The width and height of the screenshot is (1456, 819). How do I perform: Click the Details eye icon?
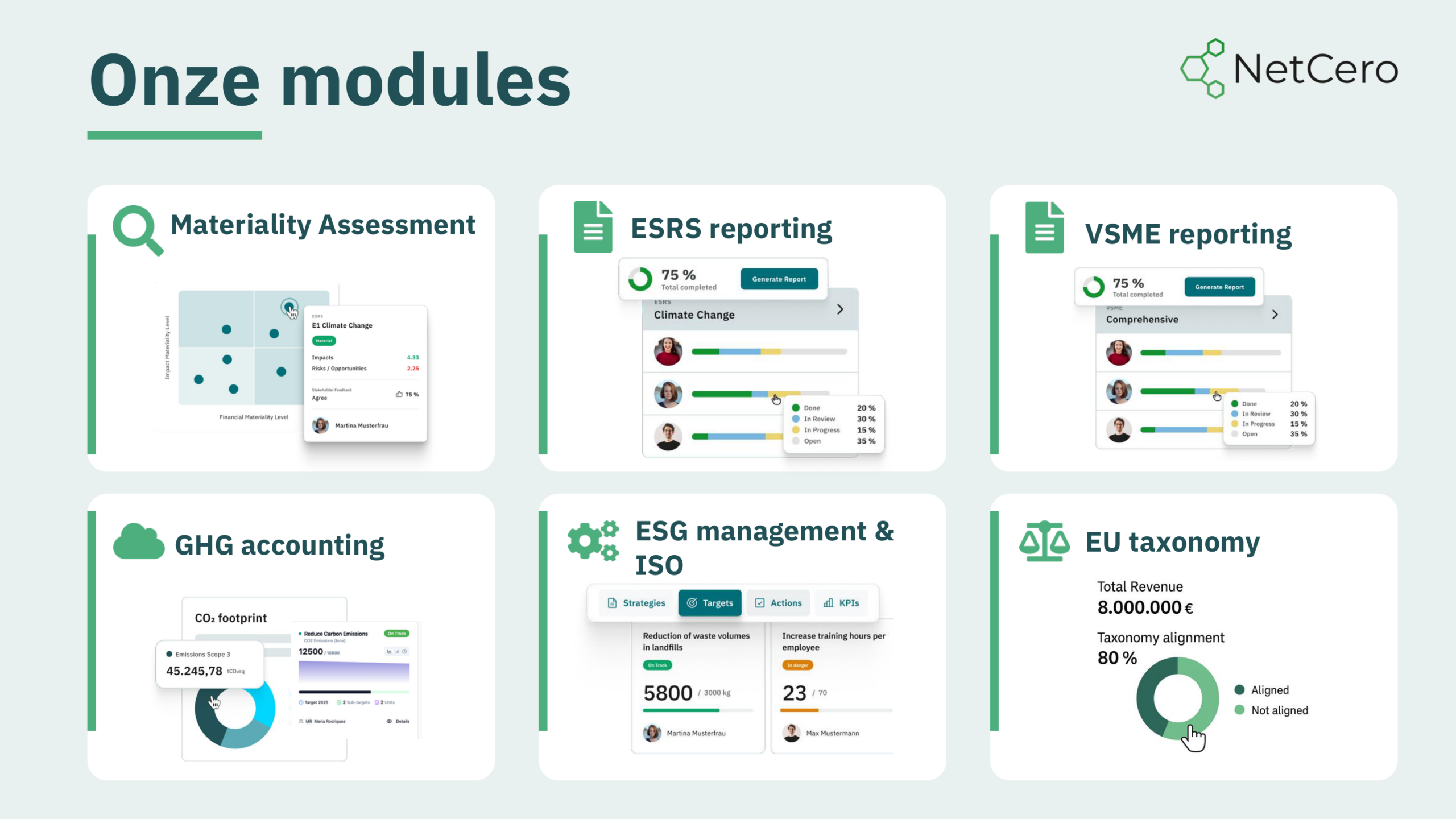[x=390, y=721]
